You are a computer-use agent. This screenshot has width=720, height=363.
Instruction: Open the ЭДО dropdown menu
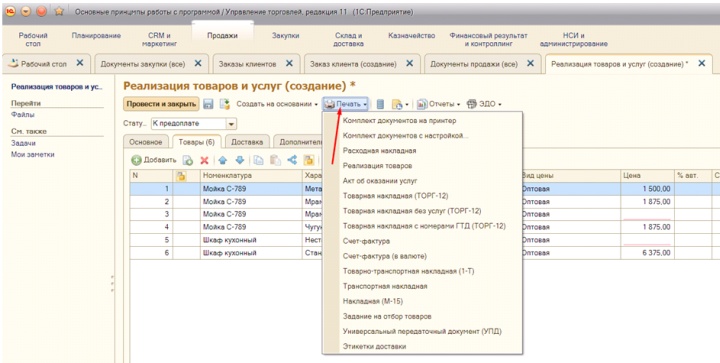pos(484,104)
